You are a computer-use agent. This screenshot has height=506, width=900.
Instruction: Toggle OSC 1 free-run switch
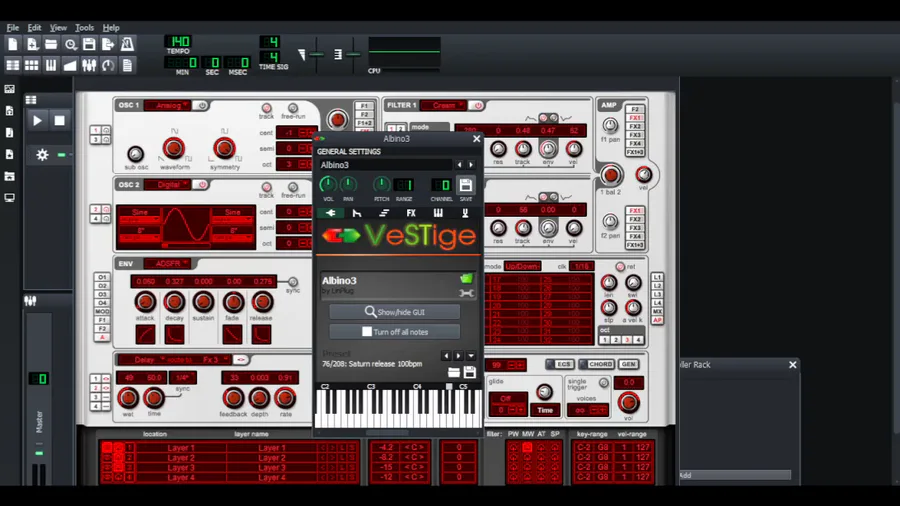[x=293, y=107]
